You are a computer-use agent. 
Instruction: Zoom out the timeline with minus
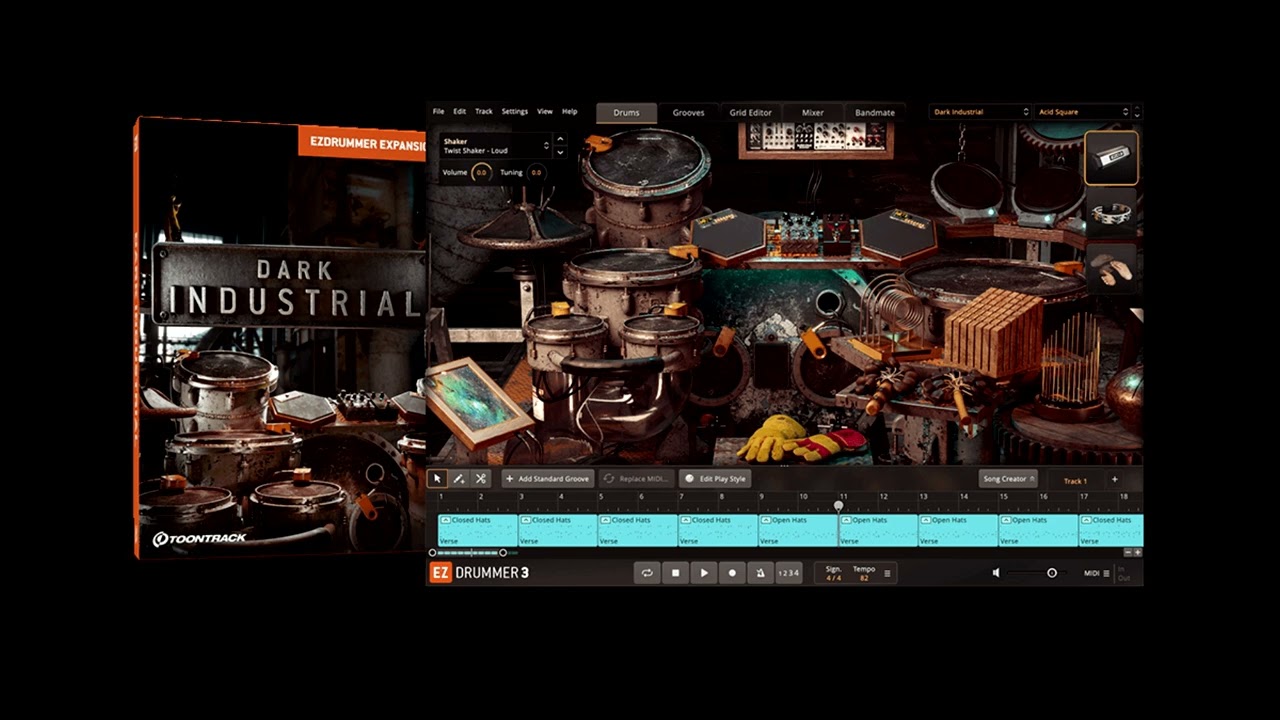tap(1129, 552)
